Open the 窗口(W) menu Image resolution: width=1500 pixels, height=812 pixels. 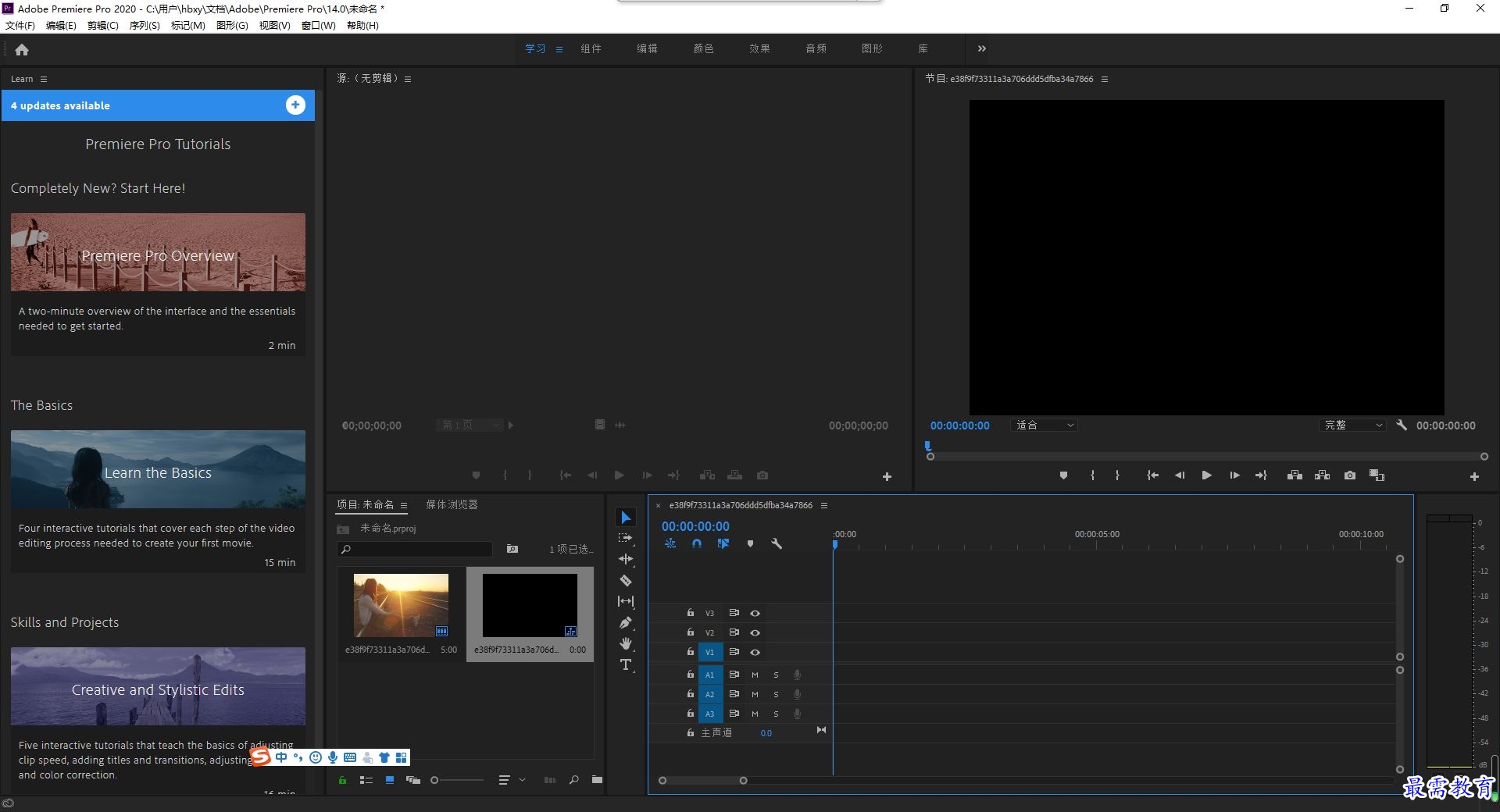(319, 25)
